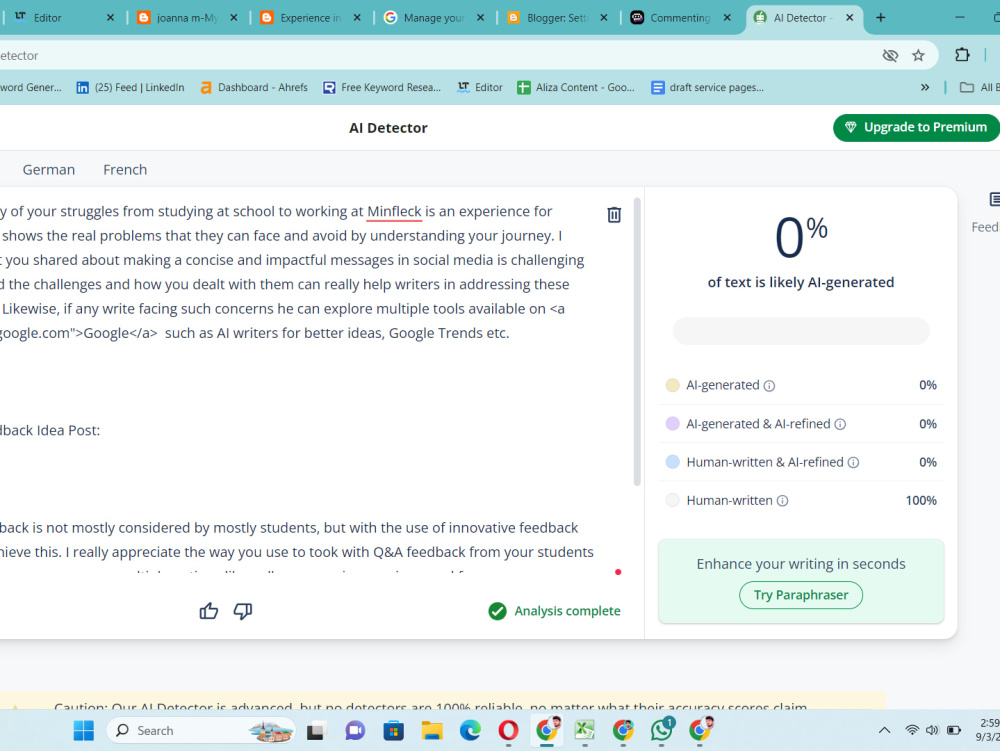Open File Explorer from the taskbar
The width and height of the screenshot is (1000, 751).
[x=432, y=731]
